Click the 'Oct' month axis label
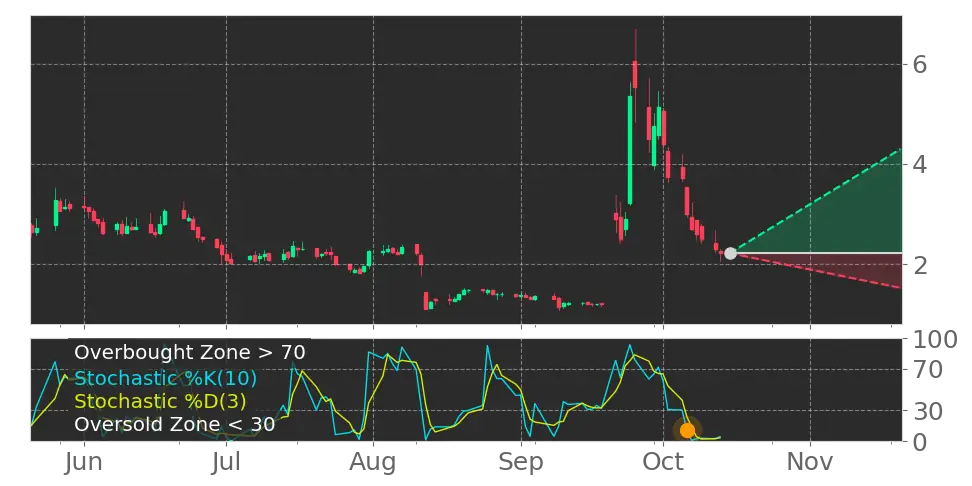This screenshot has height=486, width=972. tap(663, 462)
